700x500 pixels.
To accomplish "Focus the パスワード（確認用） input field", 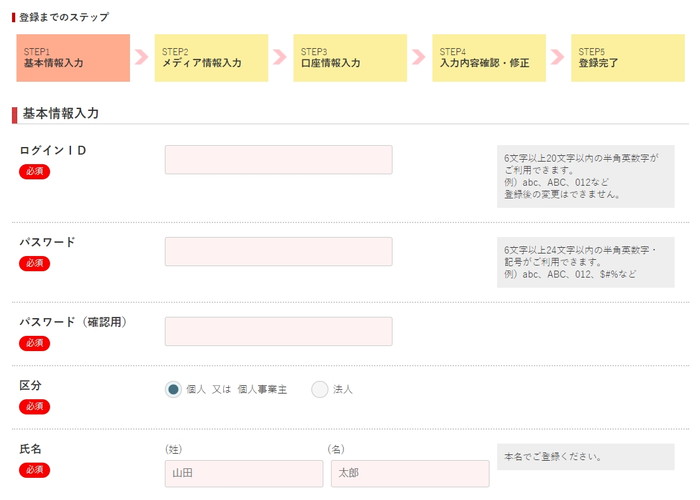I will [x=279, y=331].
